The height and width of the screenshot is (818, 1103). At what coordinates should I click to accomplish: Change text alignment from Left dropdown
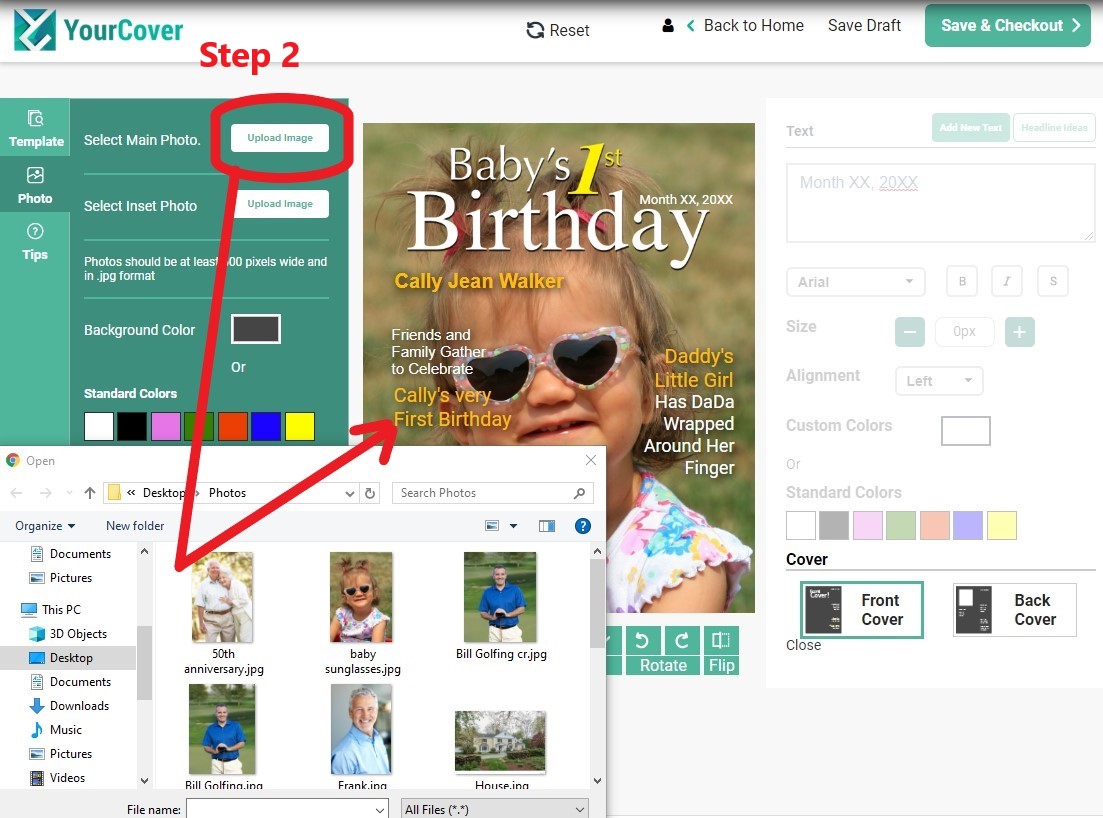938,380
